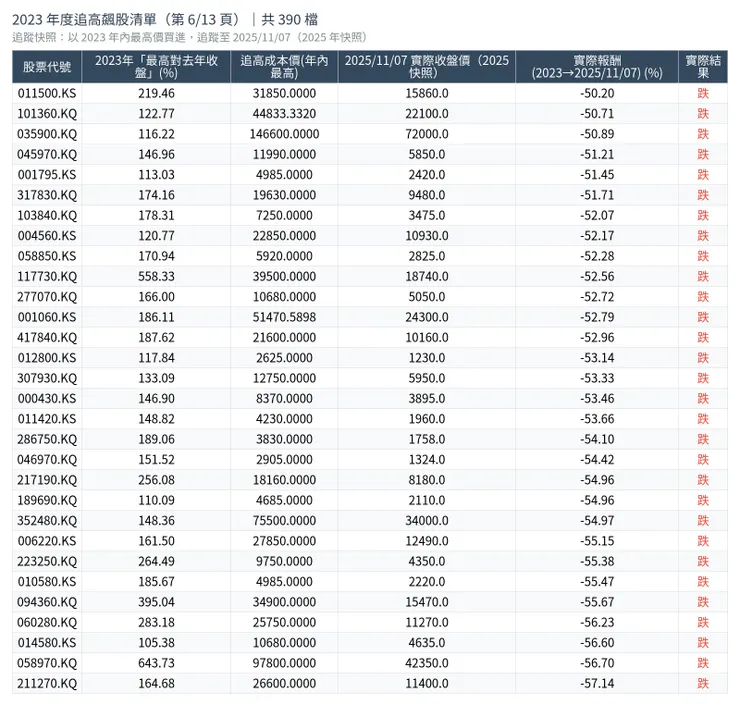Select stock code 189690.KQ
Viewport: 740px width, 706px height.
(47, 500)
